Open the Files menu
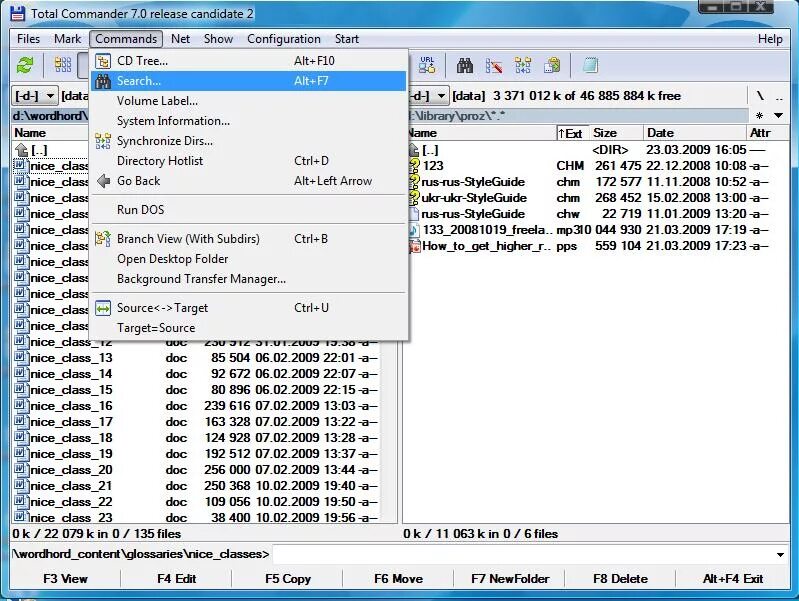 point(29,39)
